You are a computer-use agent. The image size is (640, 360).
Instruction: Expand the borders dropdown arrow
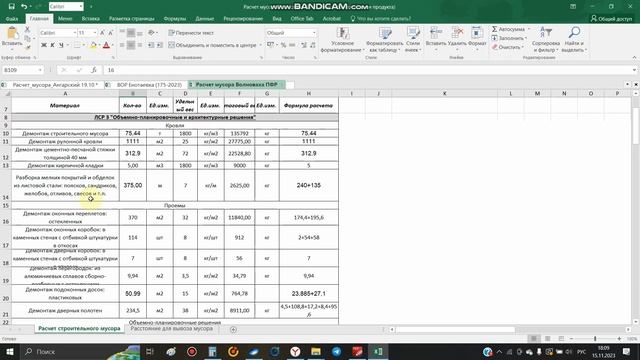pyautogui.click(x=84, y=45)
